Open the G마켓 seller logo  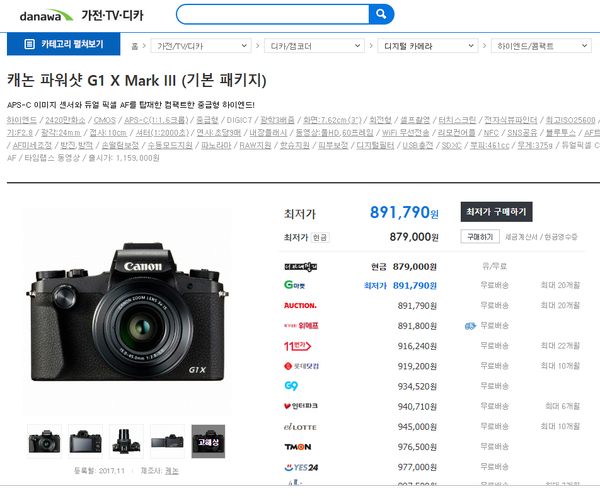294,285
